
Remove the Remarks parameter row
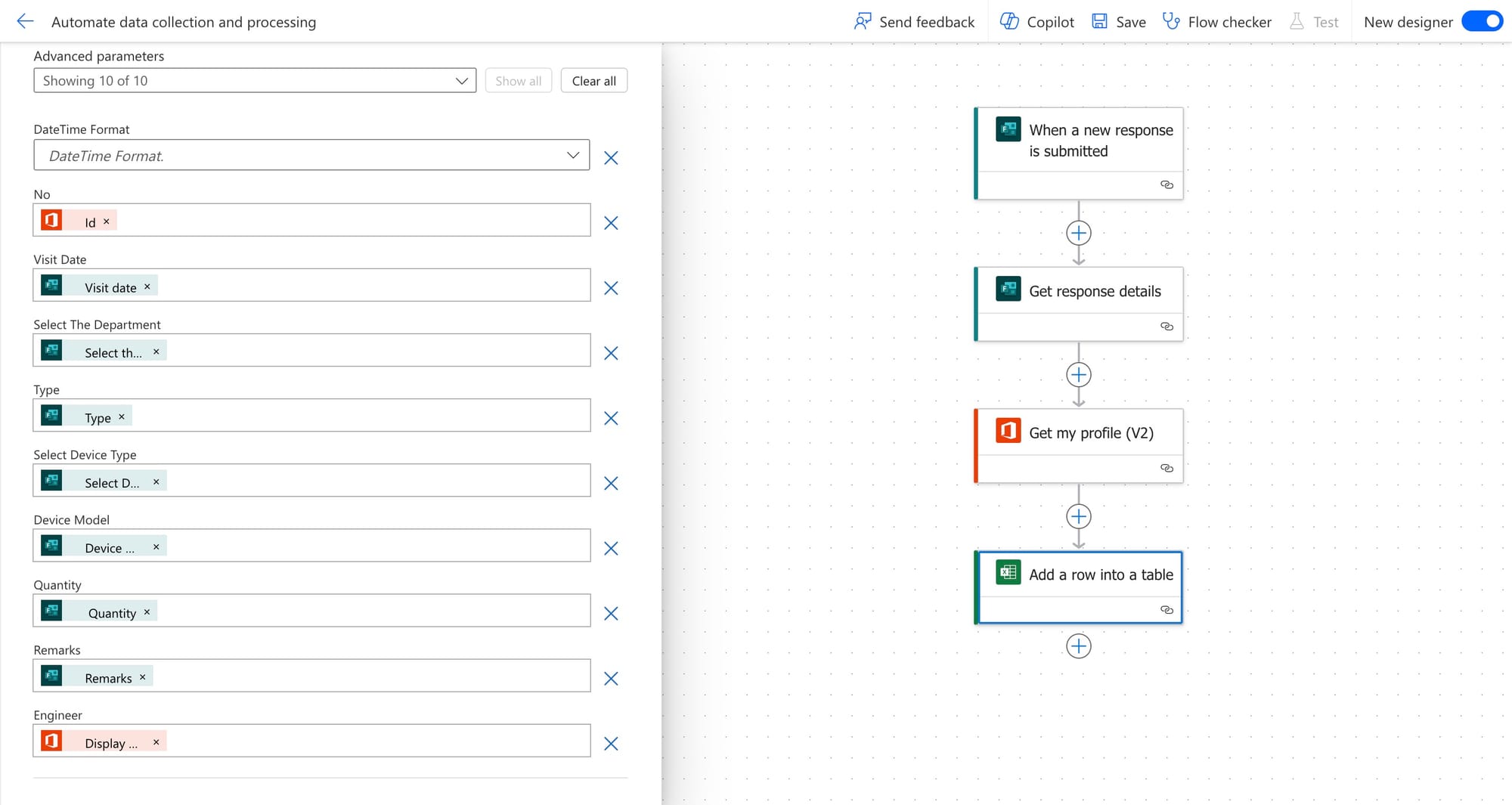click(x=611, y=678)
